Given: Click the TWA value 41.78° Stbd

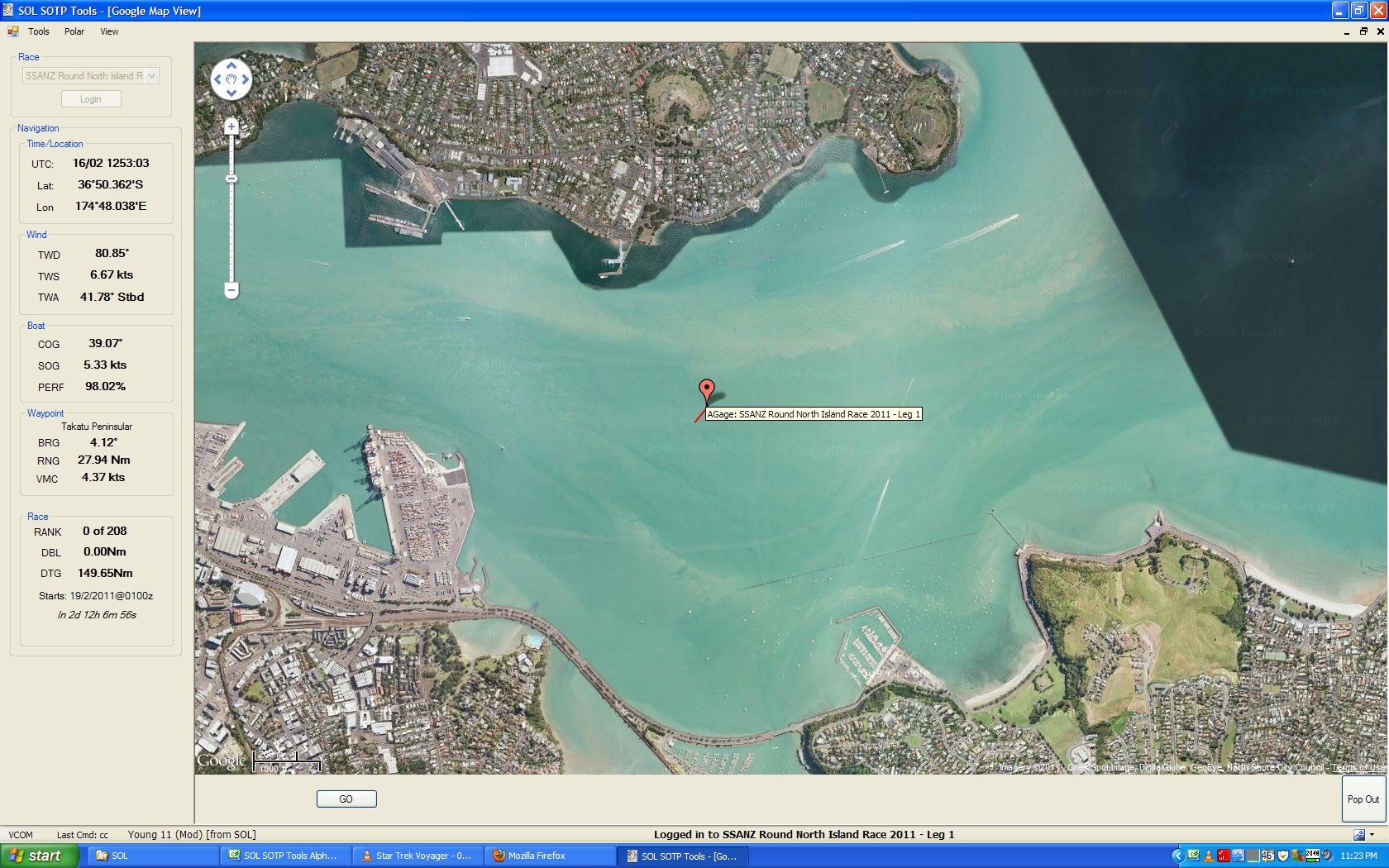Looking at the screenshot, I should (112, 297).
